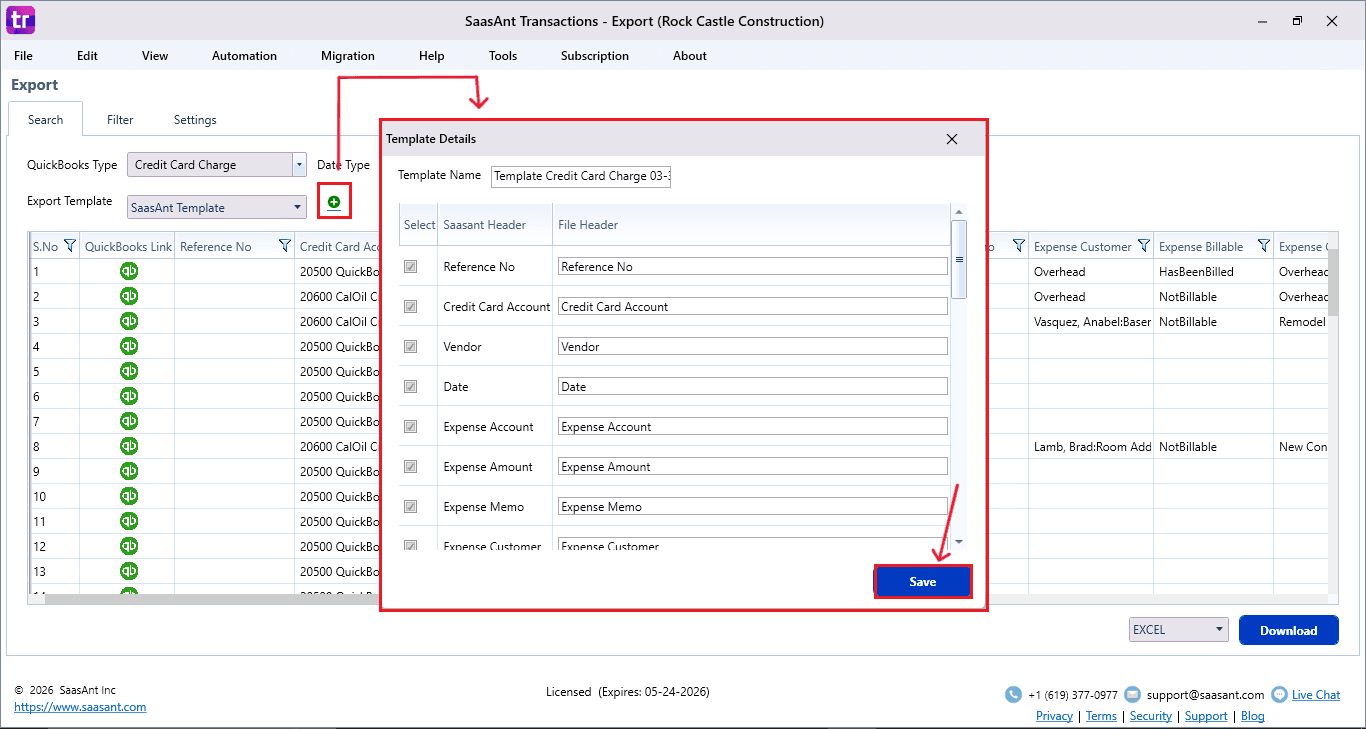
Task: Open the EXCEL file format dropdown
Action: 1219,630
